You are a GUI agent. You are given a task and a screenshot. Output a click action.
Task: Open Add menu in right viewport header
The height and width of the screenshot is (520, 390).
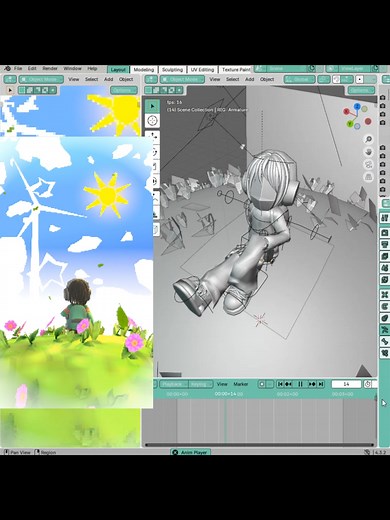coord(250,79)
